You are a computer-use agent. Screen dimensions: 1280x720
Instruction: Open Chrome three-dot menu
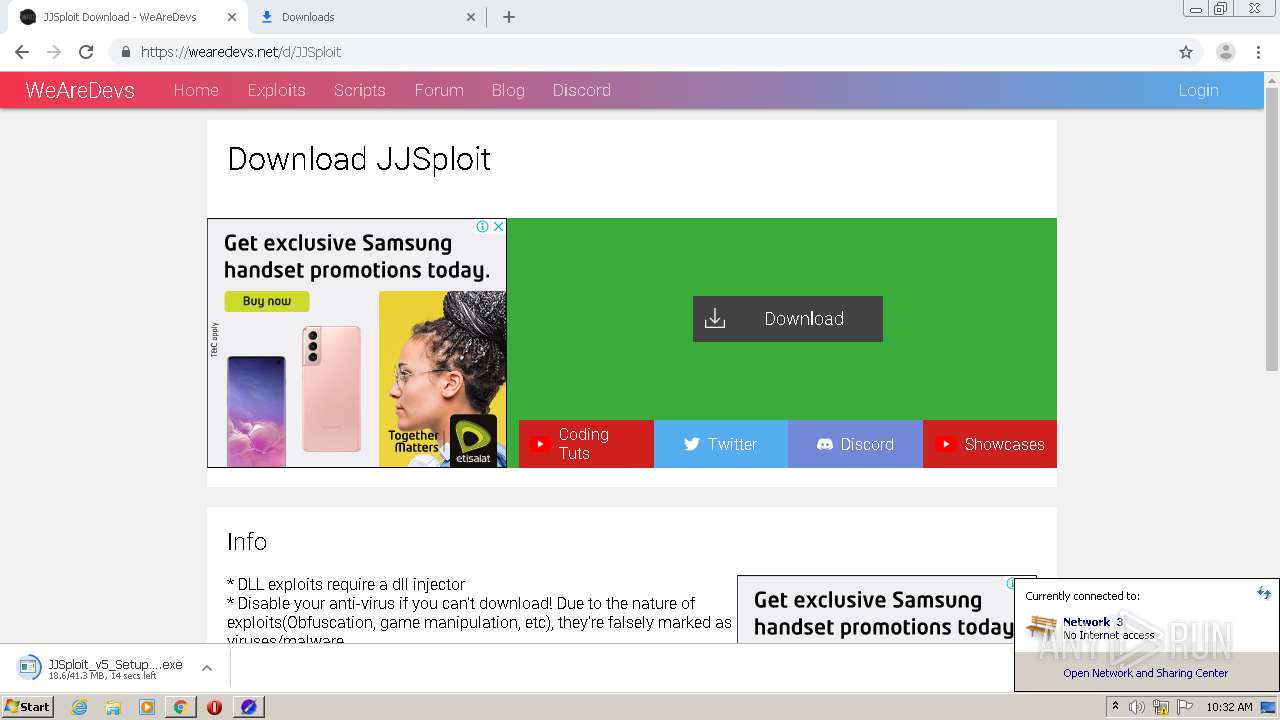(1259, 52)
